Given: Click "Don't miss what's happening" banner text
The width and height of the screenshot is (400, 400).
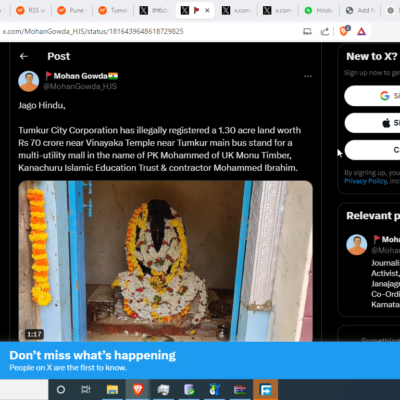Looking at the screenshot, I should (x=92, y=355).
